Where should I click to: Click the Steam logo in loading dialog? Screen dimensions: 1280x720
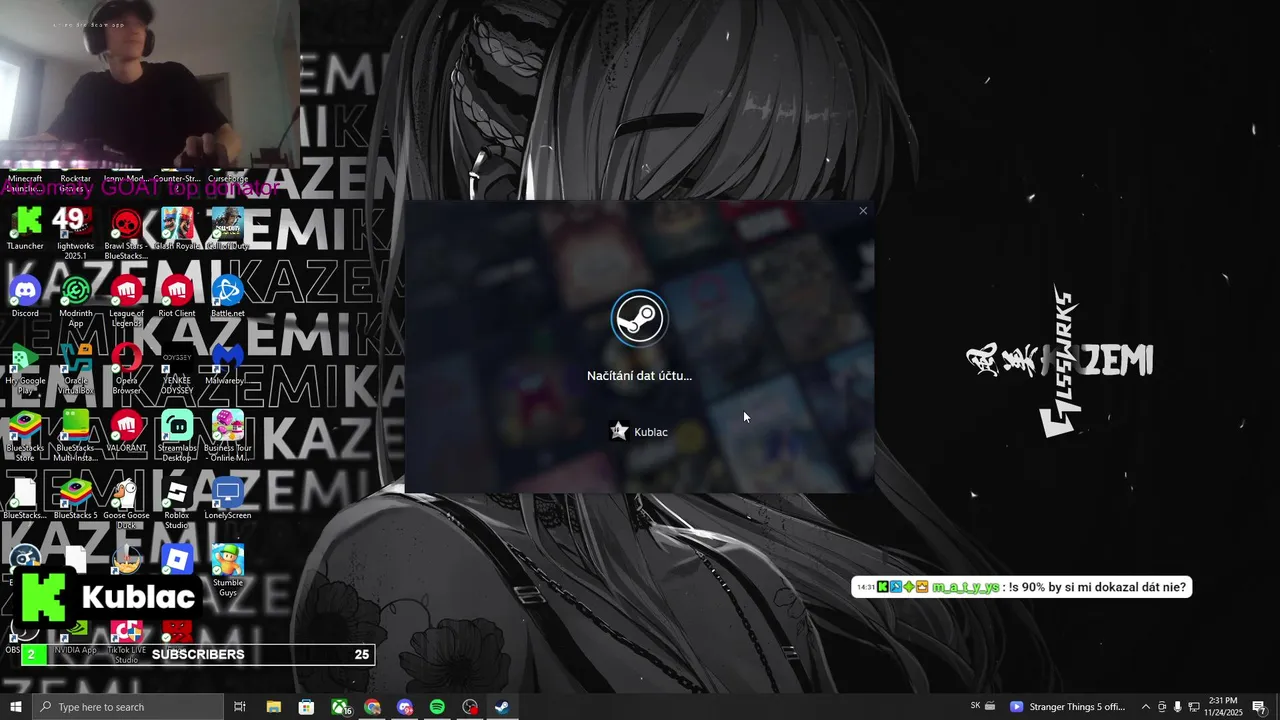pyautogui.click(x=639, y=318)
